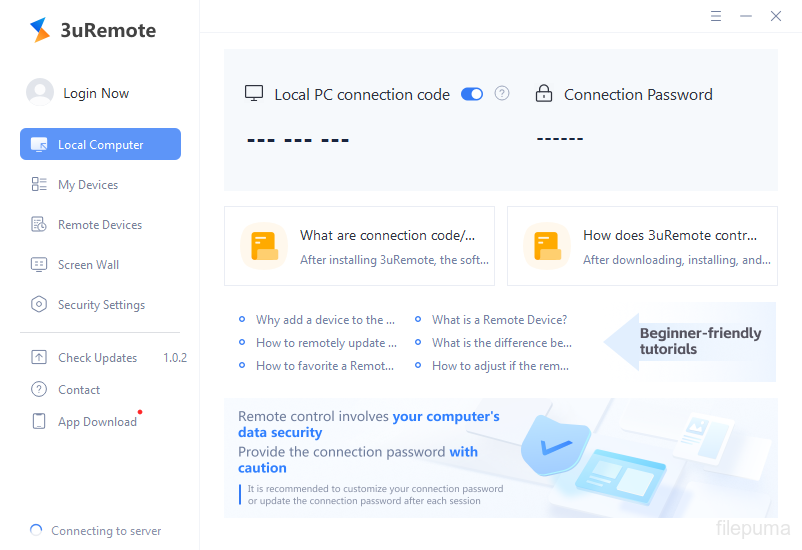Open the Contact page
This screenshot has width=802, height=550.
pyautogui.click(x=79, y=390)
